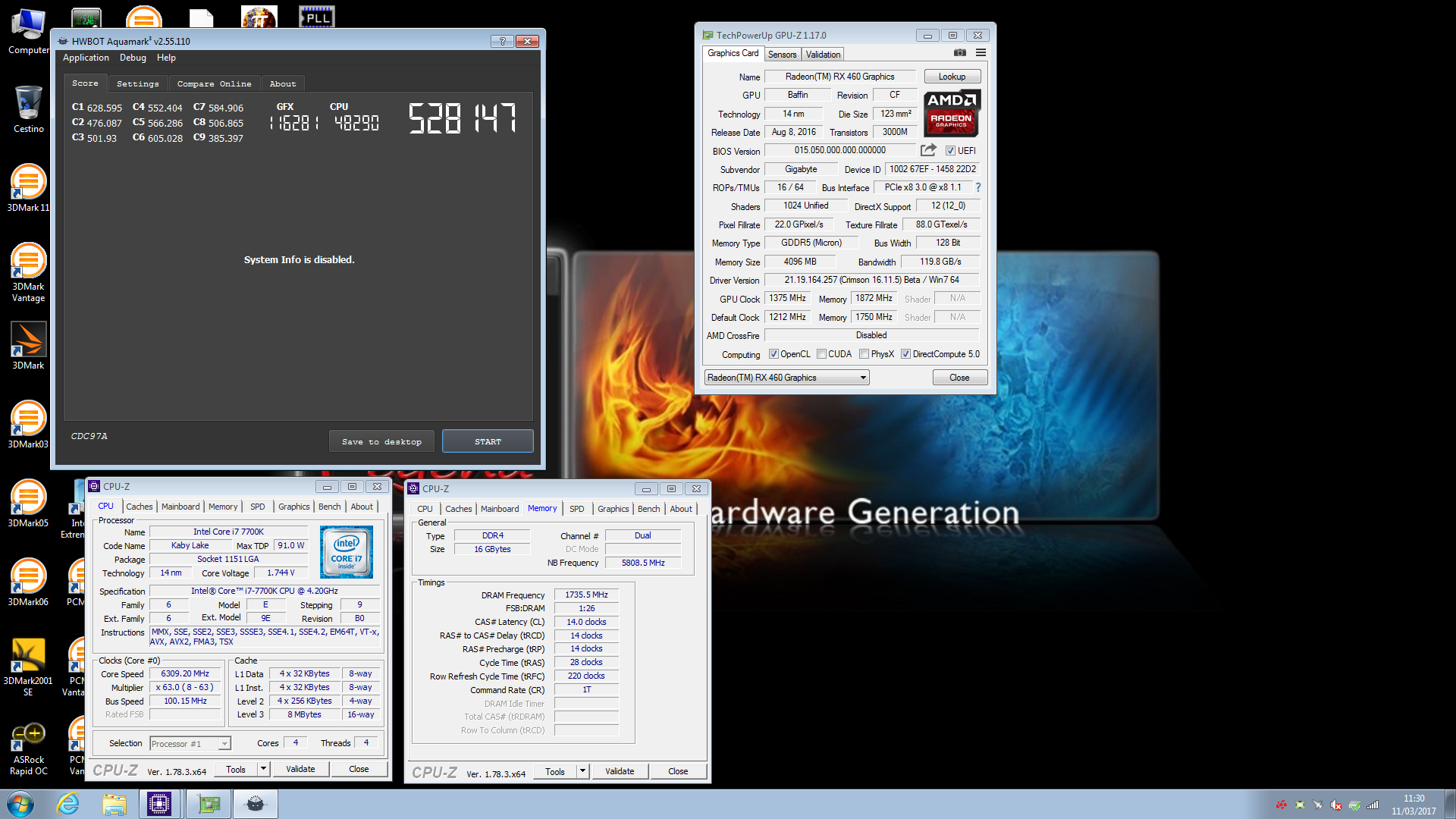Click Save to desktop button
Viewport: 1456px width, 819px height.
tap(381, 441)
